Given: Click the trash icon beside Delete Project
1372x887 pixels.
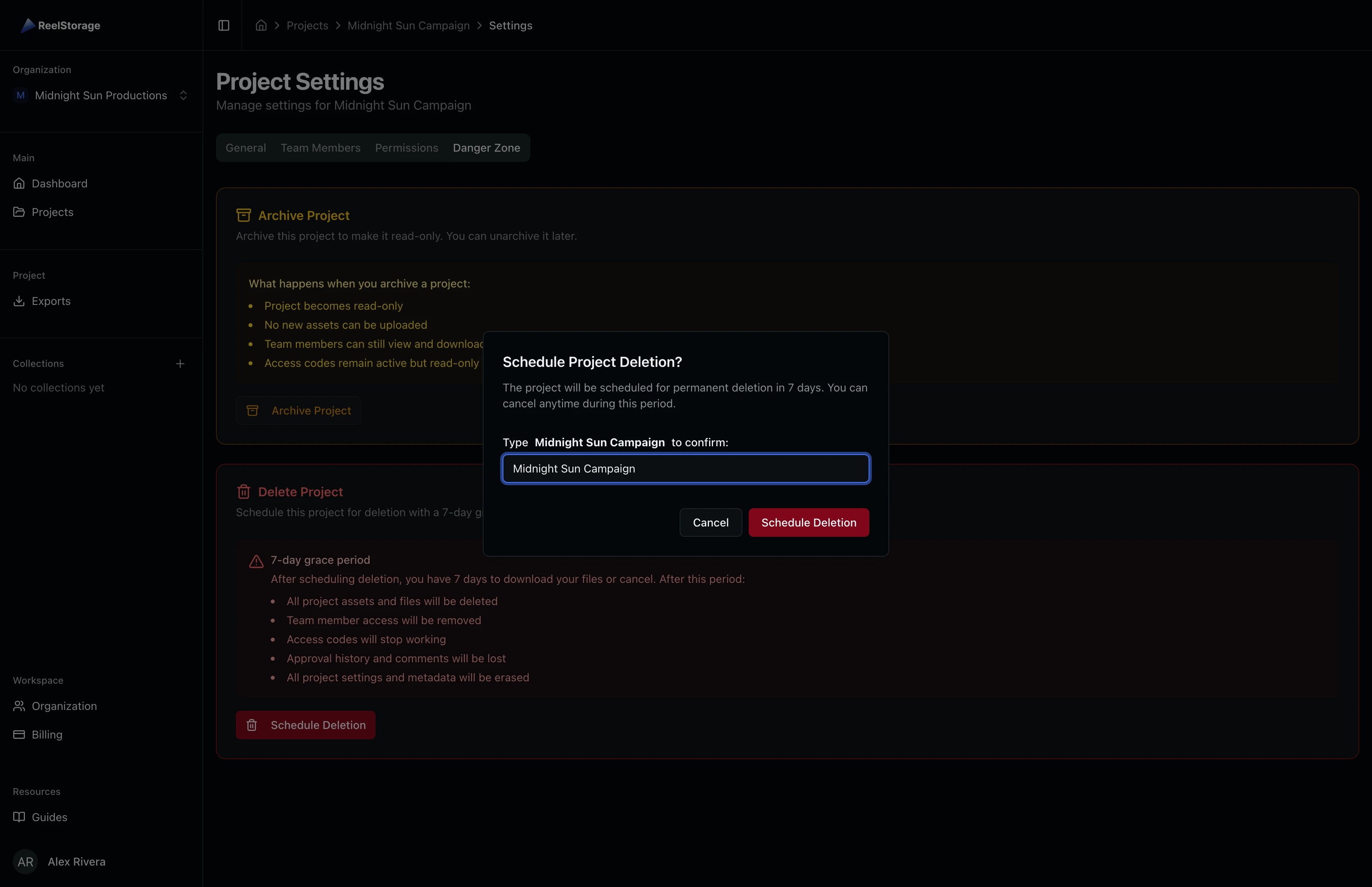Looking at the screenshot, I should (244, 491).
